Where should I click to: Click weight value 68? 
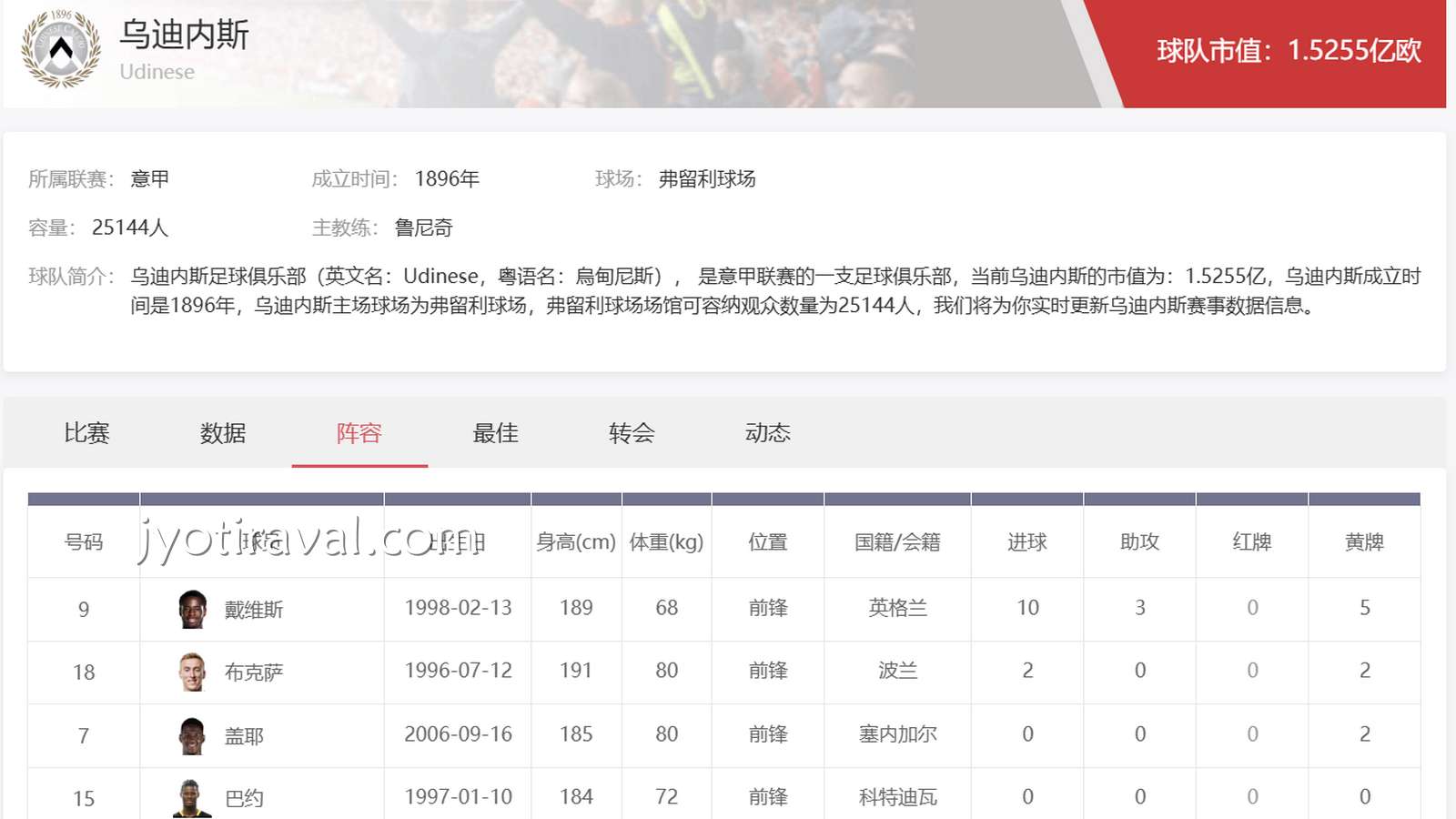667,608
